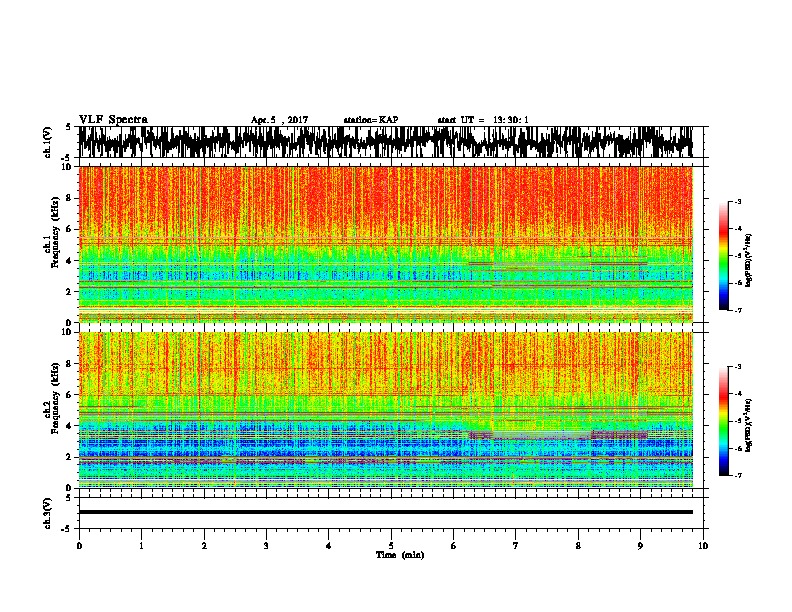Click the "0" tick on the Time axis

coord(79,546)
